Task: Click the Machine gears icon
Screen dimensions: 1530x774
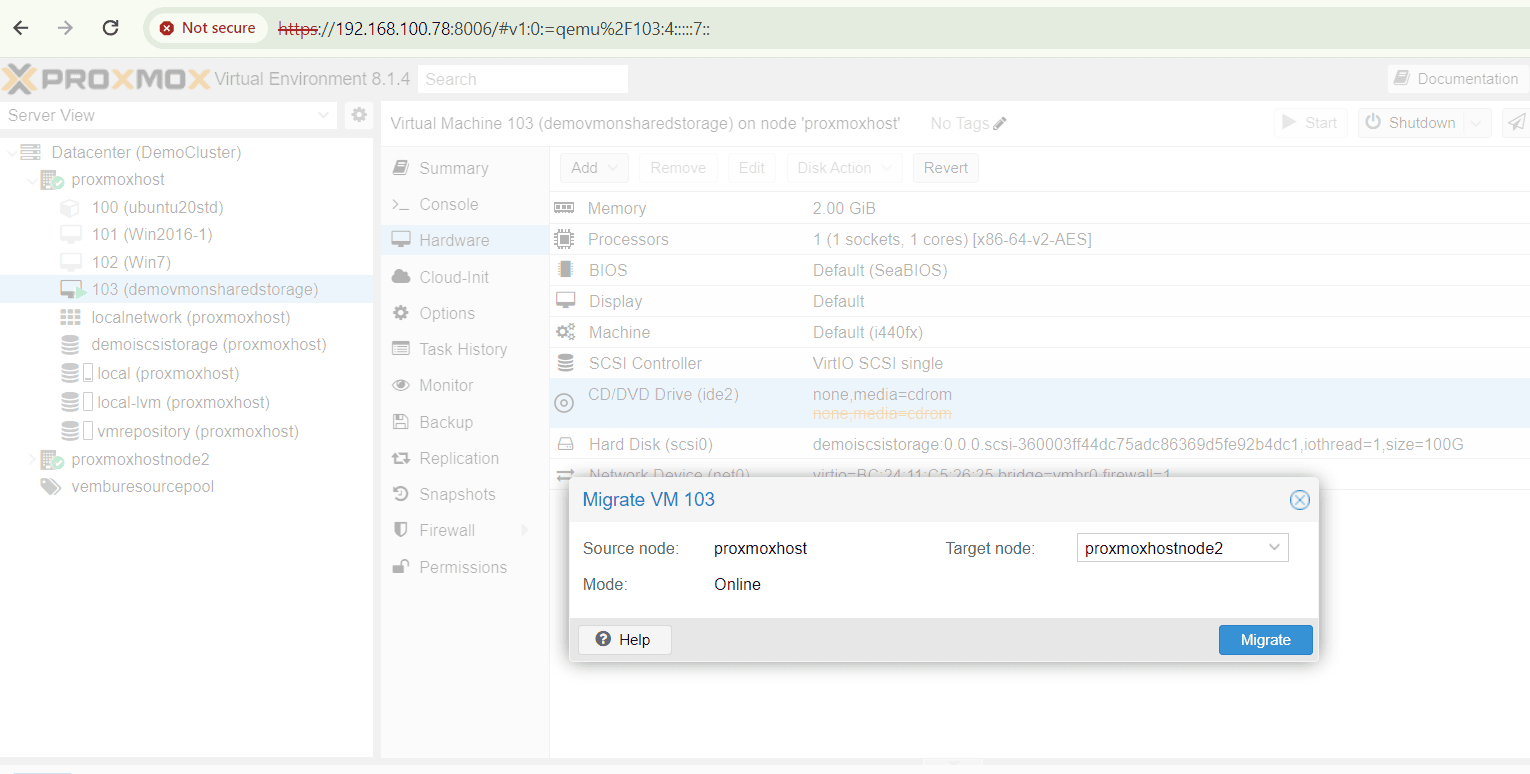Action: [565, 332]
